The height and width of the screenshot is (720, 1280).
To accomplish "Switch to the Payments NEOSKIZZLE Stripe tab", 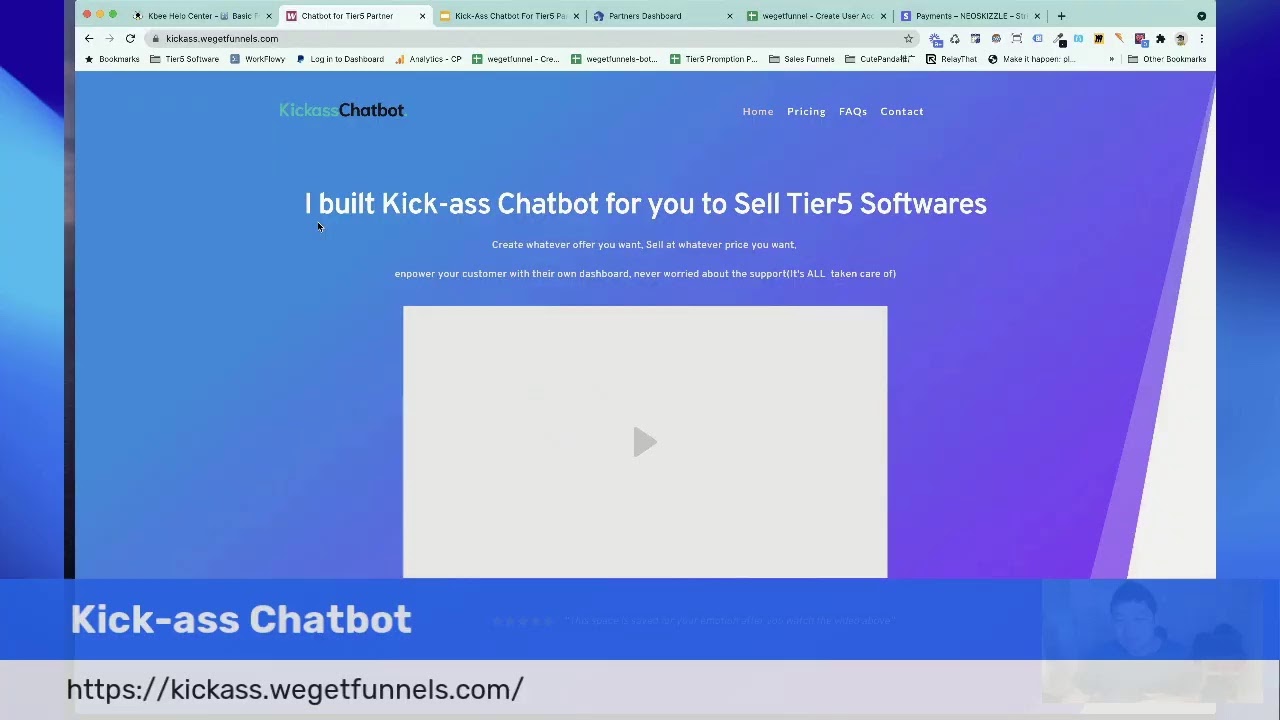I will pyautogui.click(x=971, y=16).
